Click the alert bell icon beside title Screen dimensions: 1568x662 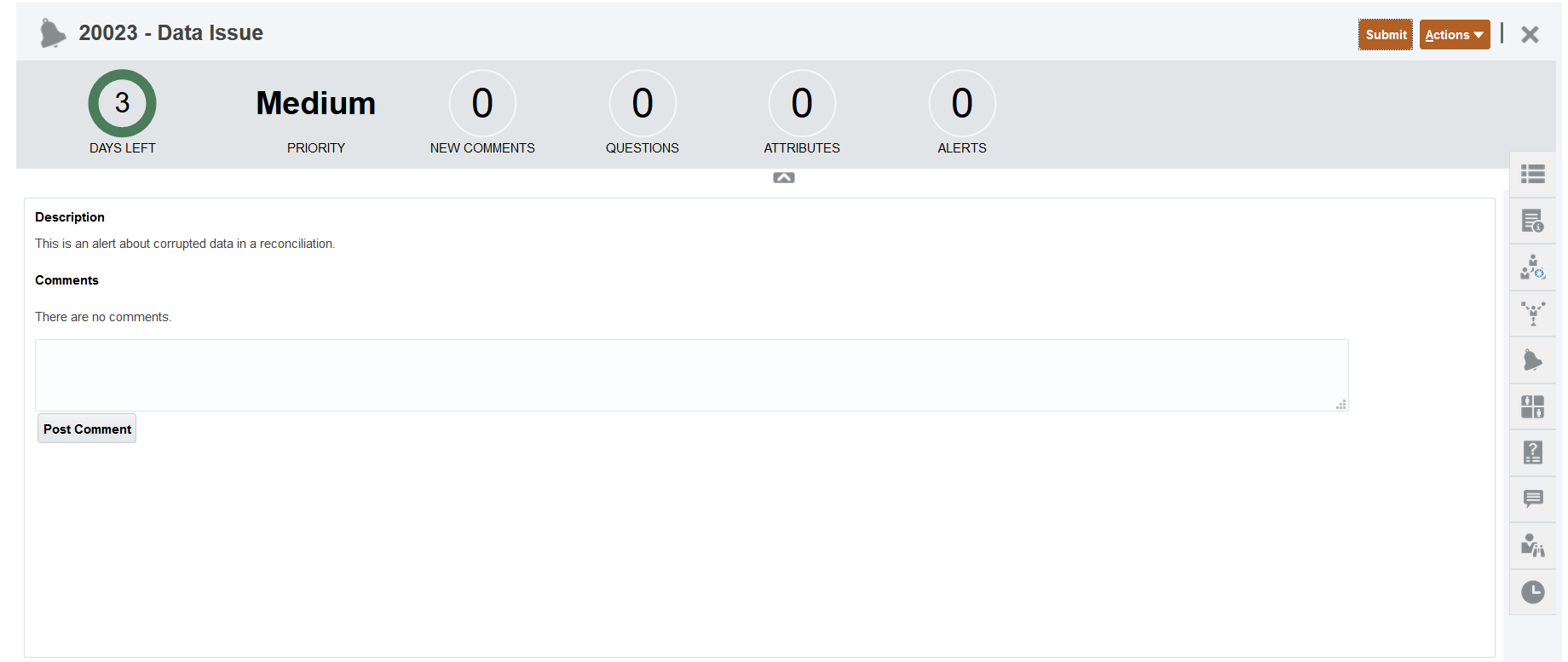[53, 33]
